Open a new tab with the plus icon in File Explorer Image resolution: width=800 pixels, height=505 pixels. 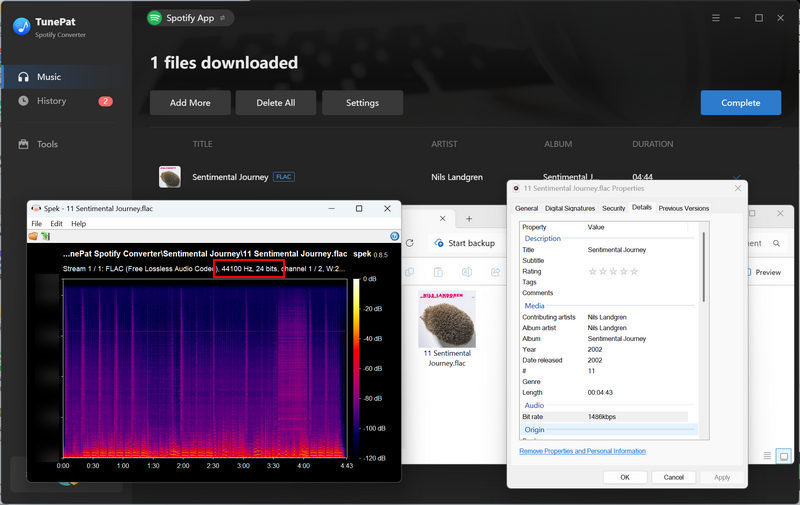click(469, 219)
